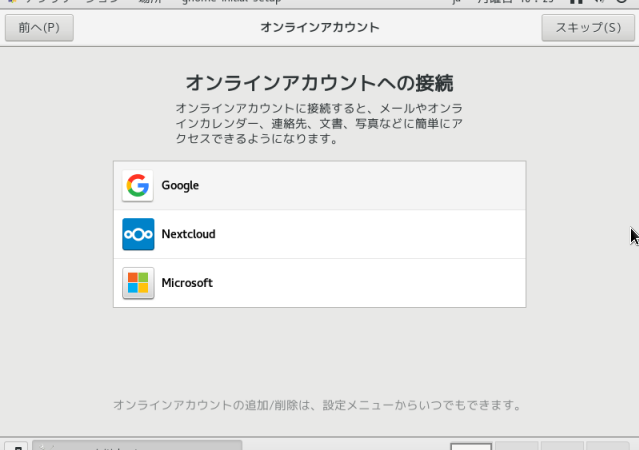Click the オンラインアカウントへの接続 heading
639x450 pixels.
click(x=320, y=83)
